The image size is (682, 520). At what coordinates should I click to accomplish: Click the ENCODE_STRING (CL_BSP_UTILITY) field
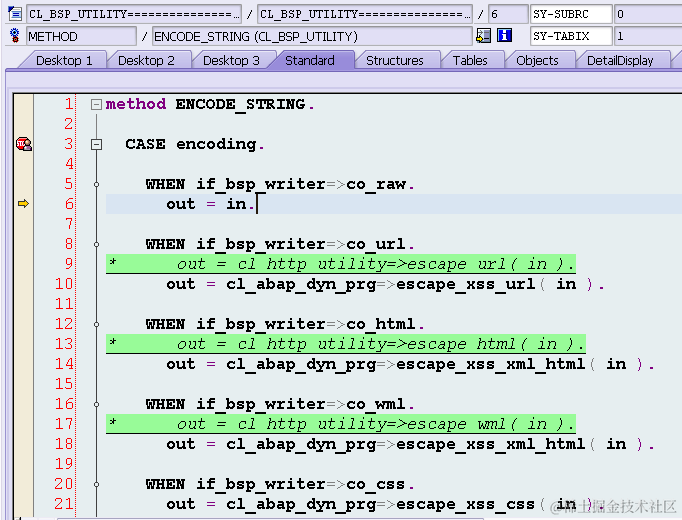click(x=312, y=36)
